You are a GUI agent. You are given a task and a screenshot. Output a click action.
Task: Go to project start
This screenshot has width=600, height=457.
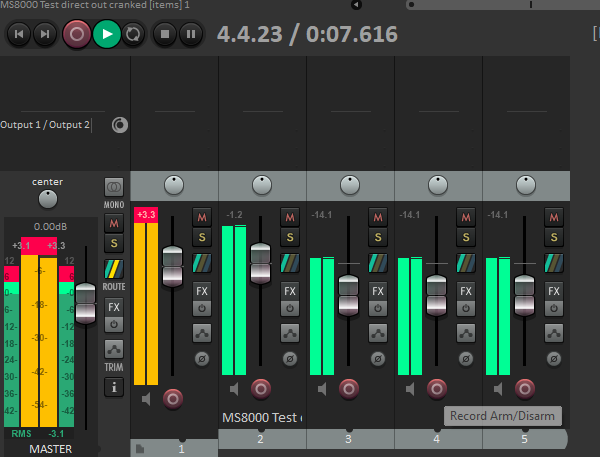click(x=18, y=34)
